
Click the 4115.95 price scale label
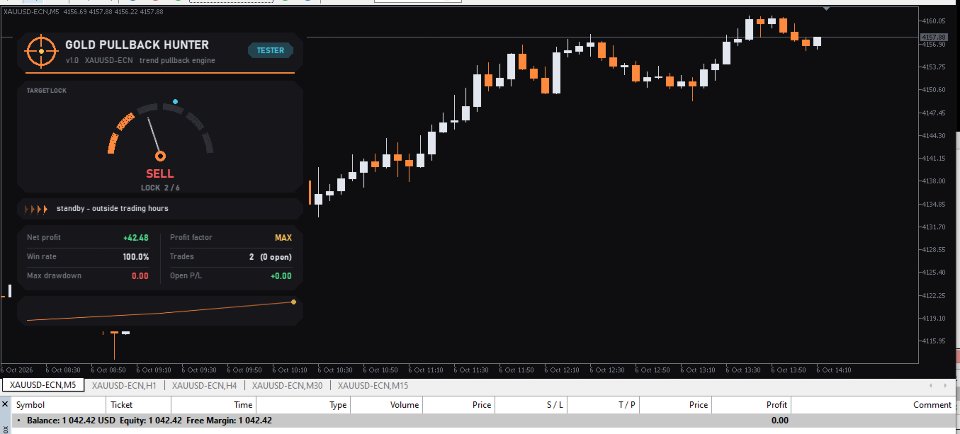click(933, 341)
